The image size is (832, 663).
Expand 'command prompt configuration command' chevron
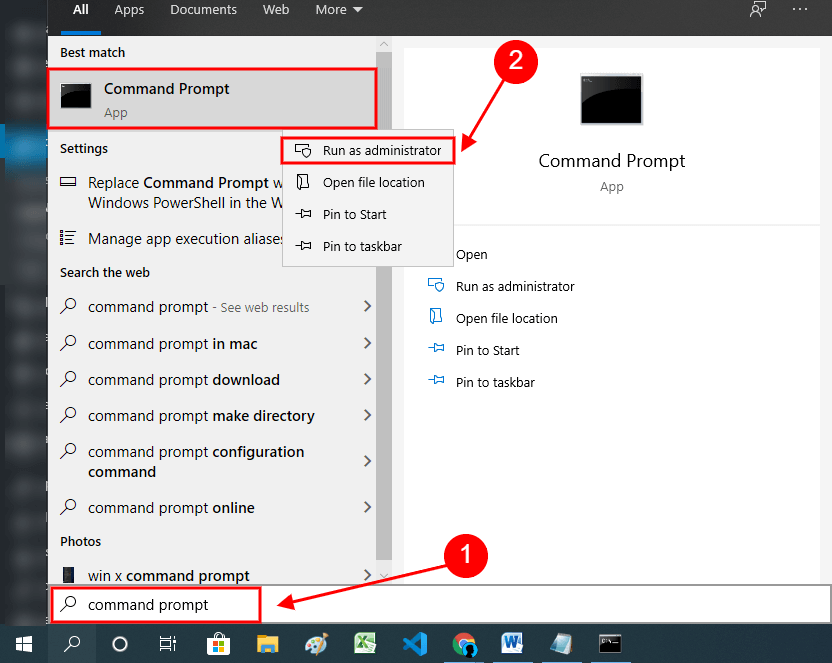[x=367, y=461]
